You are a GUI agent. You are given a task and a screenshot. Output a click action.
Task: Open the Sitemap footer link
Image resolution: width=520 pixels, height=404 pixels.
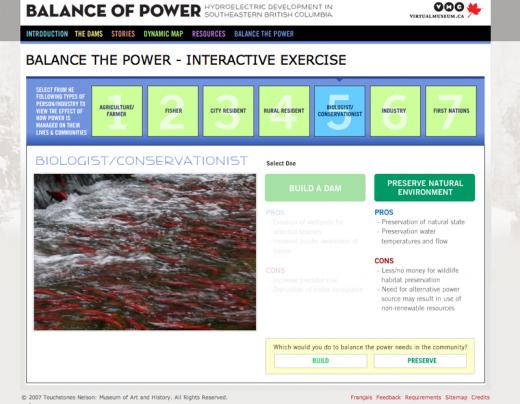pyautogui.click(x=456, y=397)
